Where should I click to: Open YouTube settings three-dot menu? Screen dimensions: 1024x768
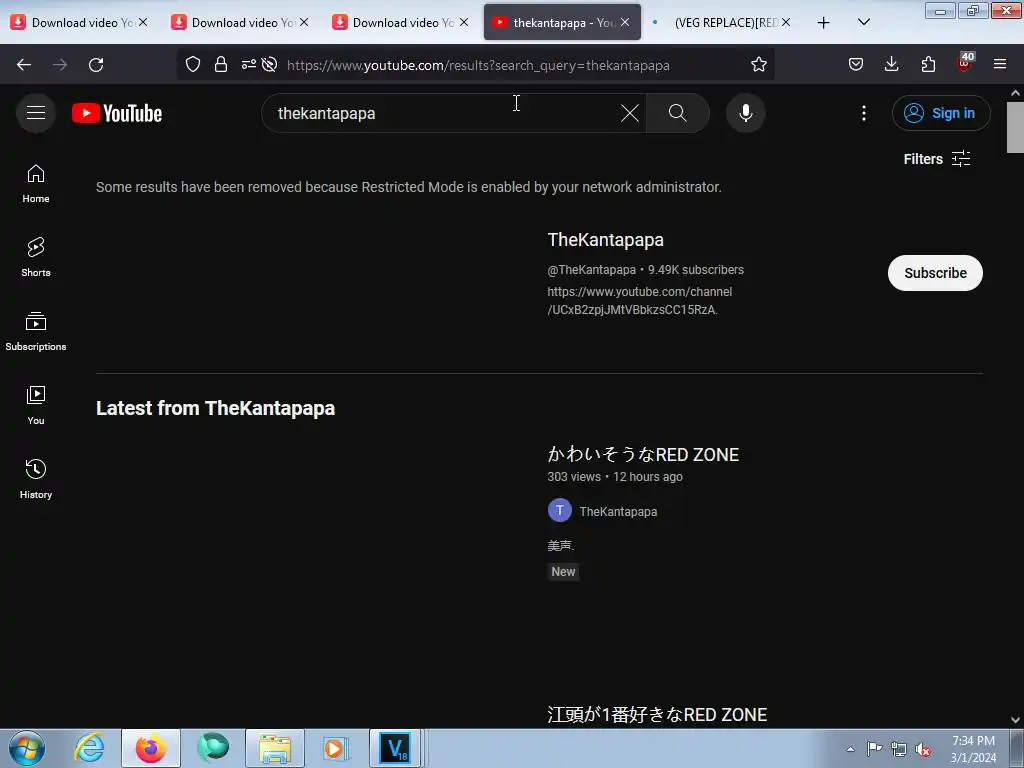pos(863,113)
